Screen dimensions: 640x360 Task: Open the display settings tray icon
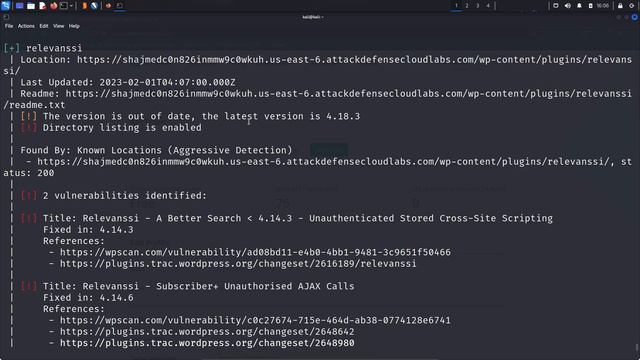556,6
